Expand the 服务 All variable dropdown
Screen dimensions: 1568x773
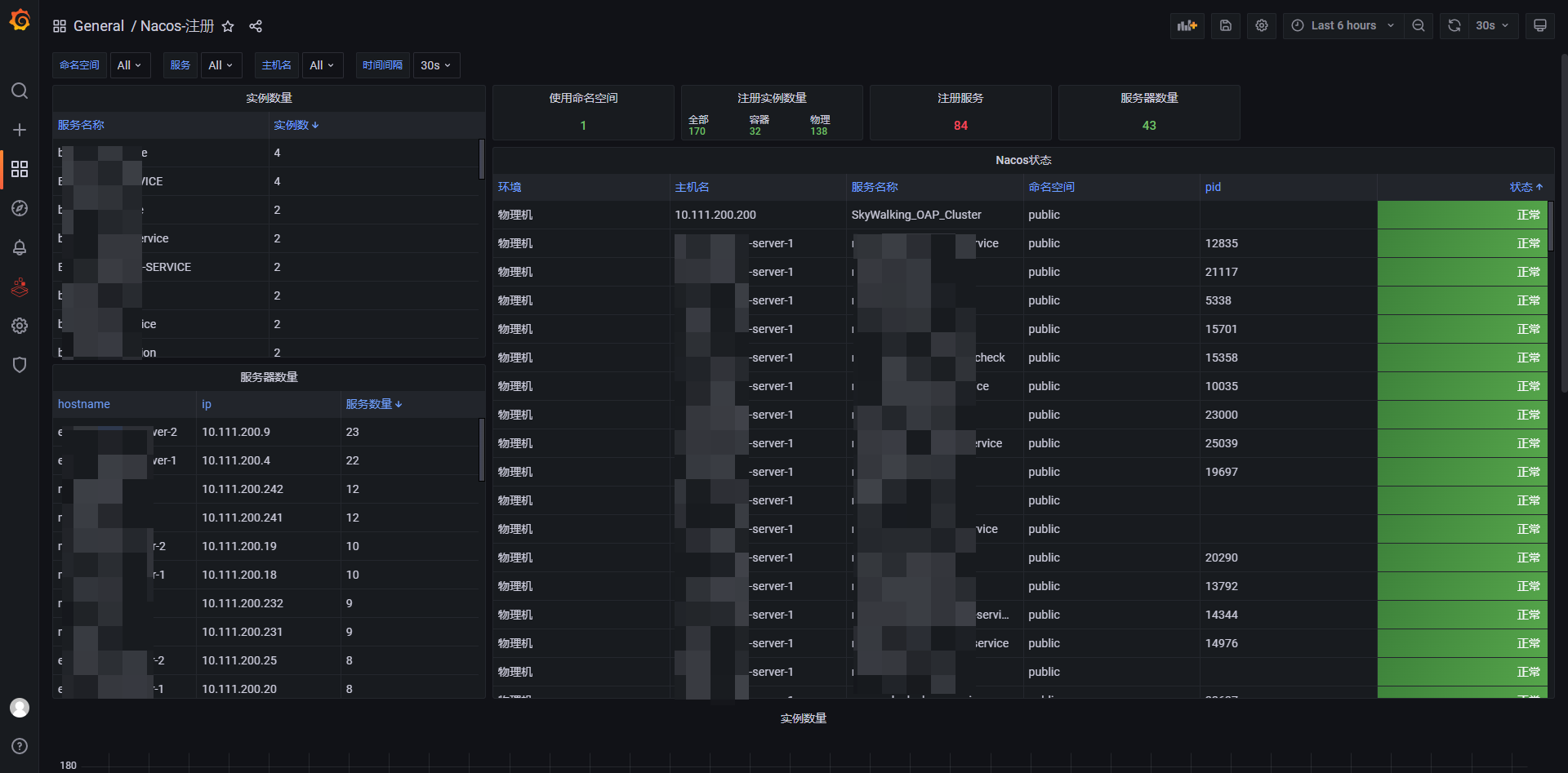click(x=221, y=65)
